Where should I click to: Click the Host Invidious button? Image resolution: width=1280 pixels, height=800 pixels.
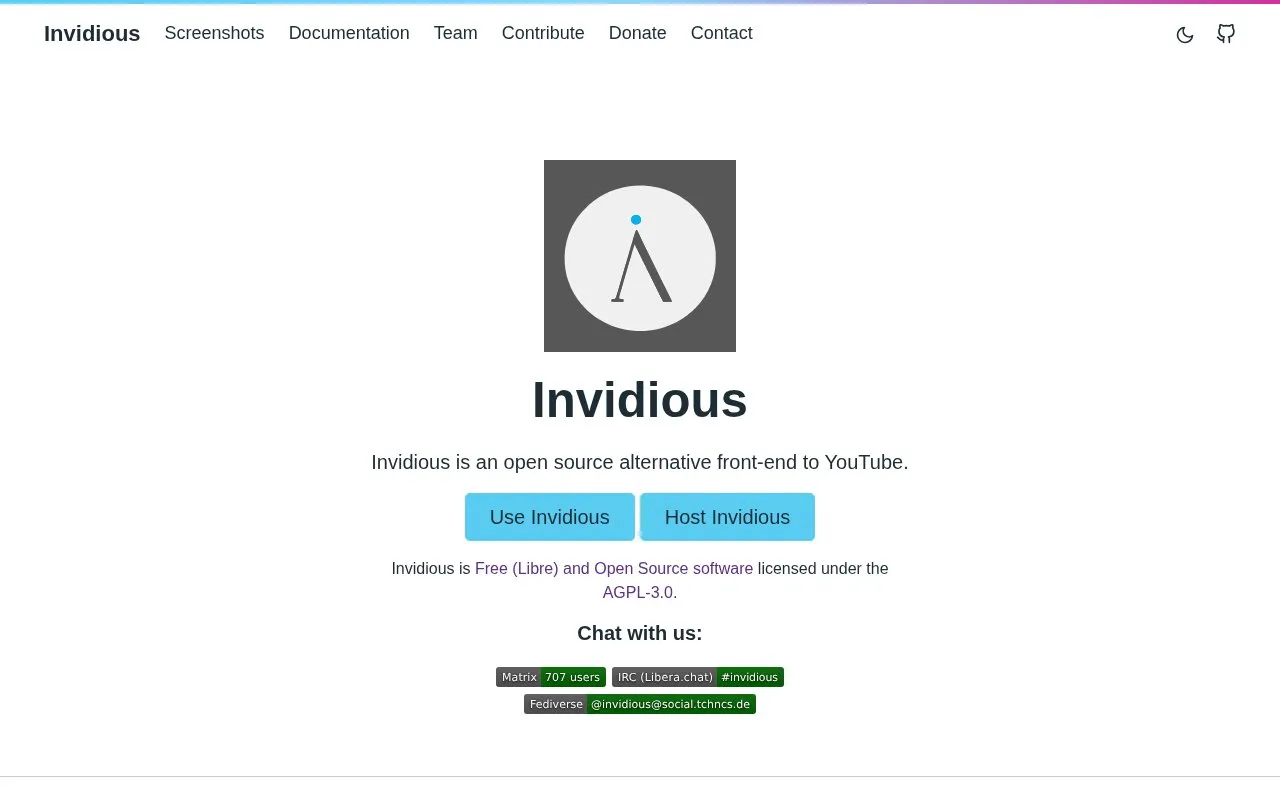pyautogui.click(x=727, y=517)
